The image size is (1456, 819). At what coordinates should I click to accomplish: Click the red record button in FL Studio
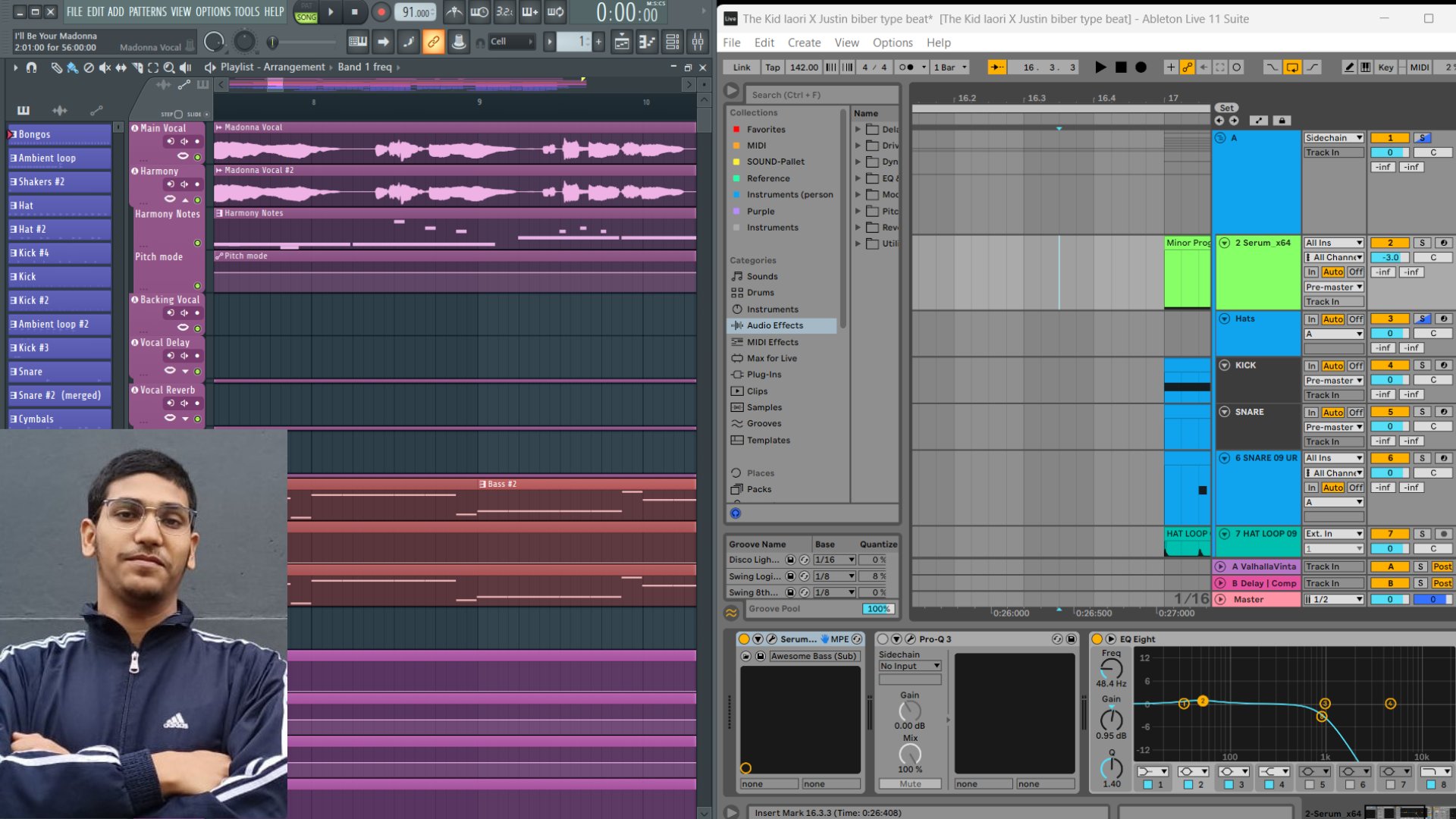point(381,12)
